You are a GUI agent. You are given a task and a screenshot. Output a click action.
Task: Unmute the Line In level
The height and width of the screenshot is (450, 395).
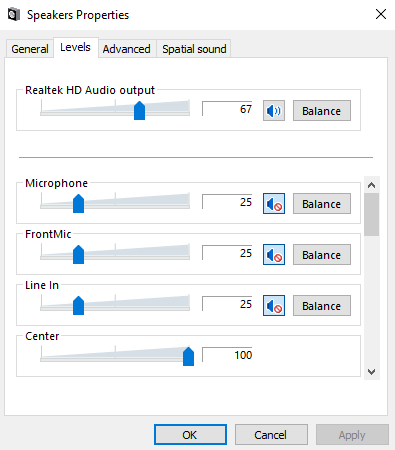pos(274,305)
